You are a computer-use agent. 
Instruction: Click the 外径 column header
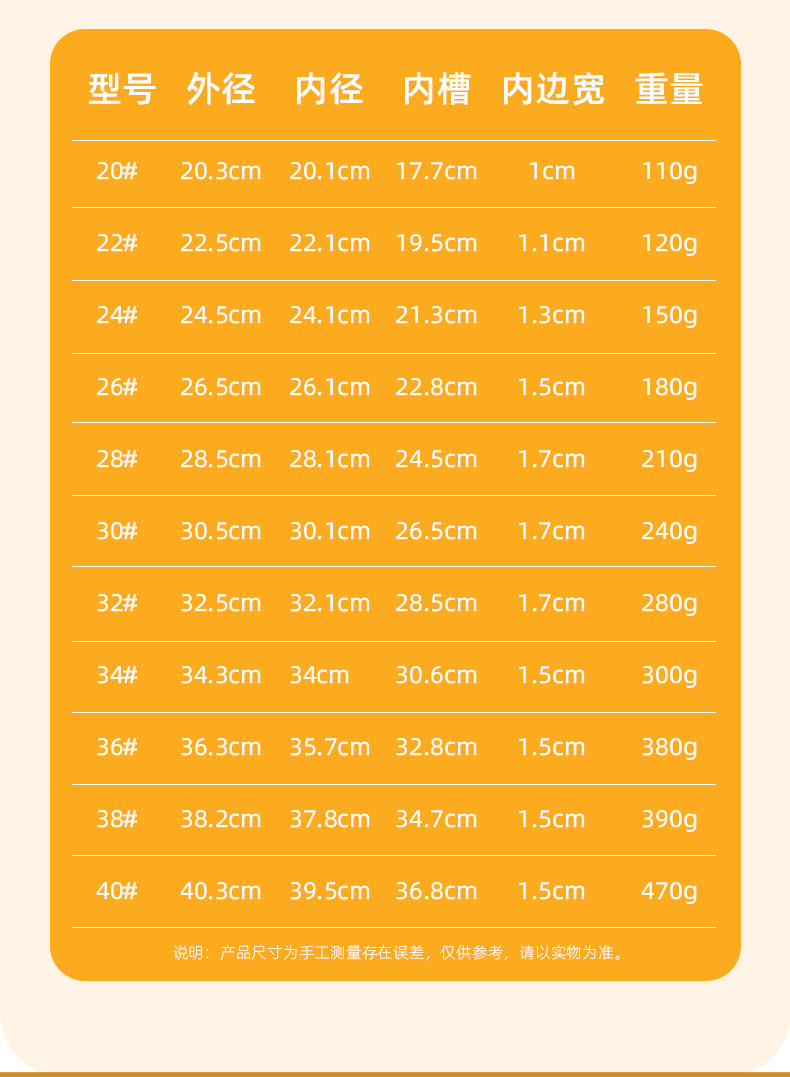[x=221, y=91]
